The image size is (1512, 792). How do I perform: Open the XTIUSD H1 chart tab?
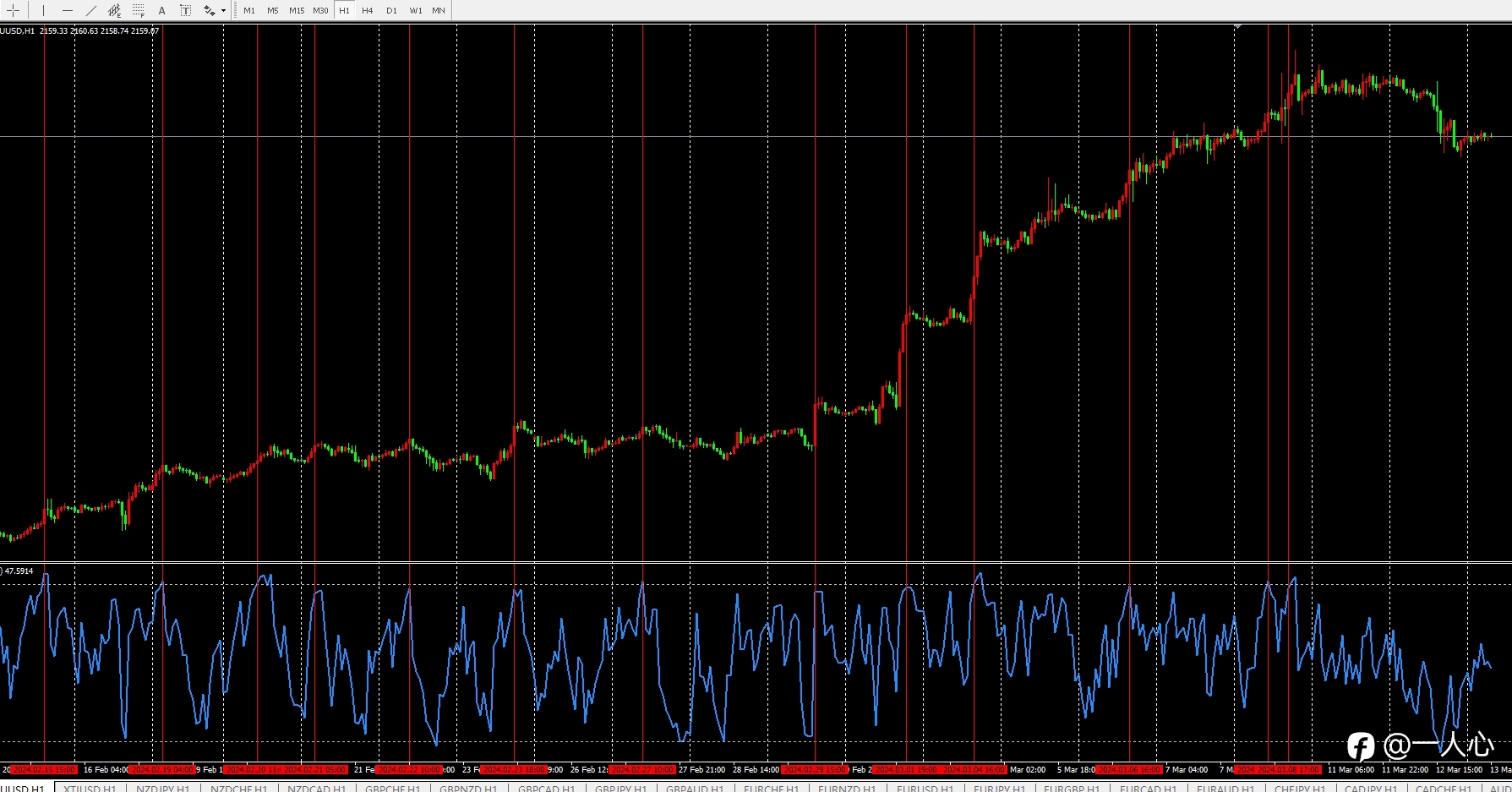(x=90, y=788)
